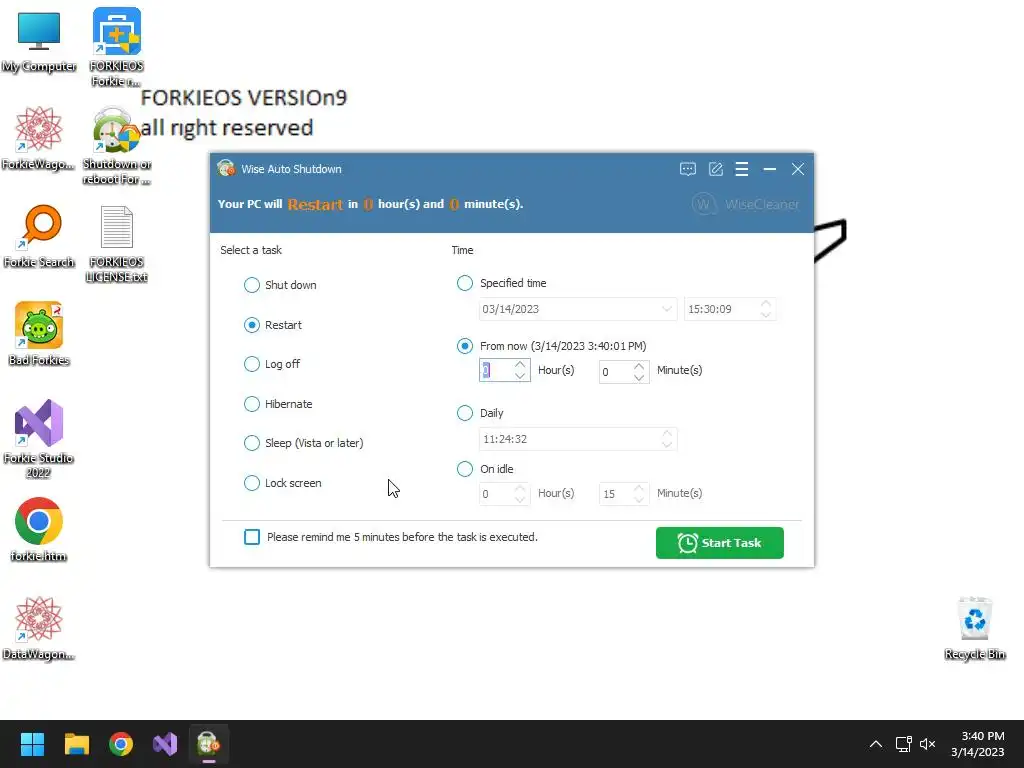Click the Start Task button
This screenshot has width=1024, height=768.
coord(720,543)
